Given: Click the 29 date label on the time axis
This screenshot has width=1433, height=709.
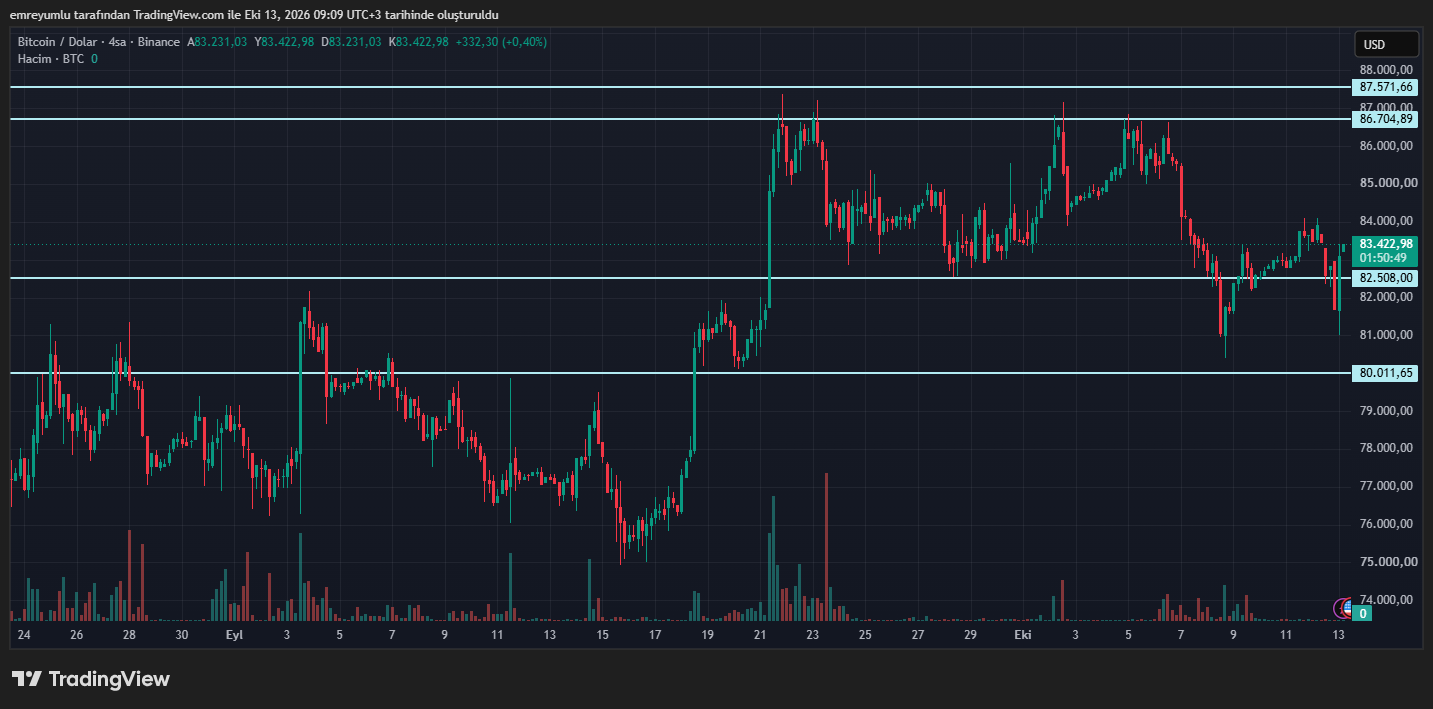Looking at the screenshot, I should (x=970, y=635).
